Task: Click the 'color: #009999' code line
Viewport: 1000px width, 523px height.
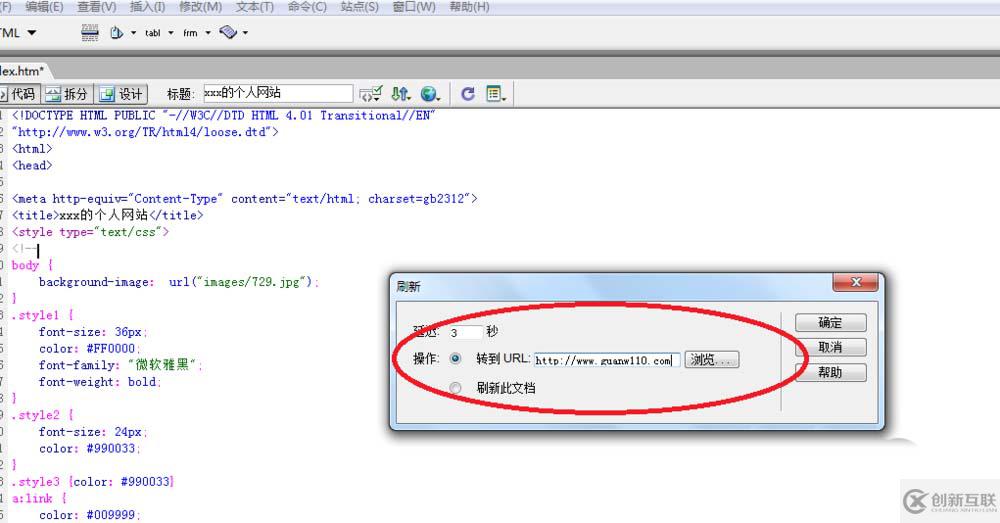Action: coord(89,515)
